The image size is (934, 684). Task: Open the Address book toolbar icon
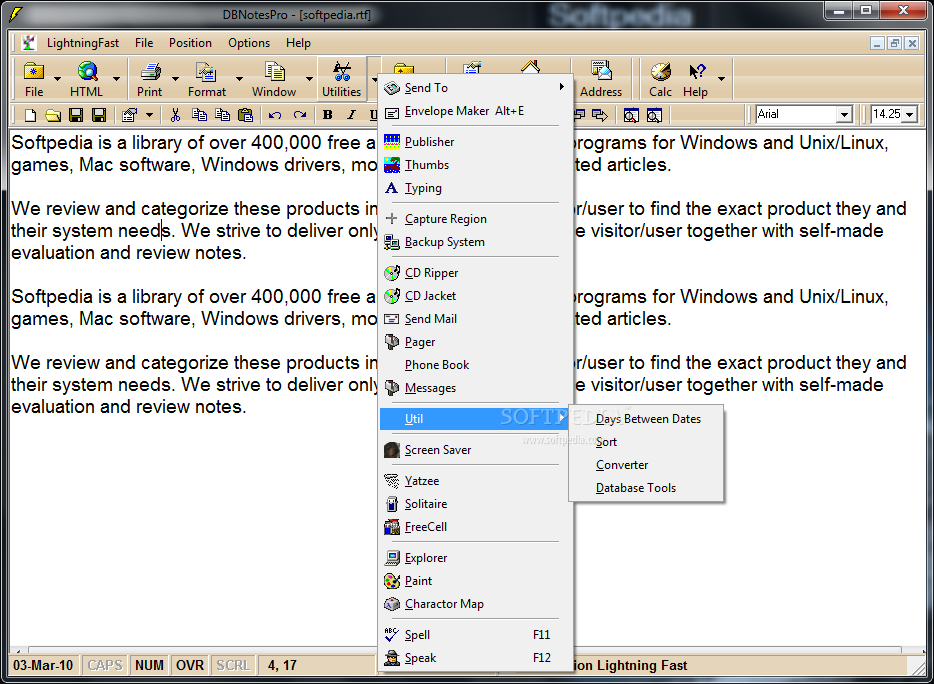tap(601, 71)
